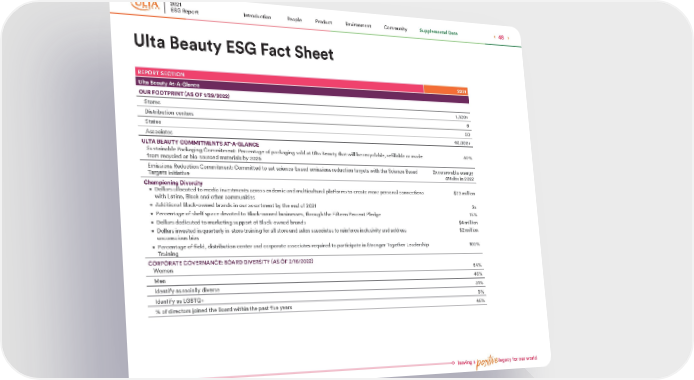Click the pink Report Section header bar
This screenshot has height=380, width=694.
[x=279, y=80]
